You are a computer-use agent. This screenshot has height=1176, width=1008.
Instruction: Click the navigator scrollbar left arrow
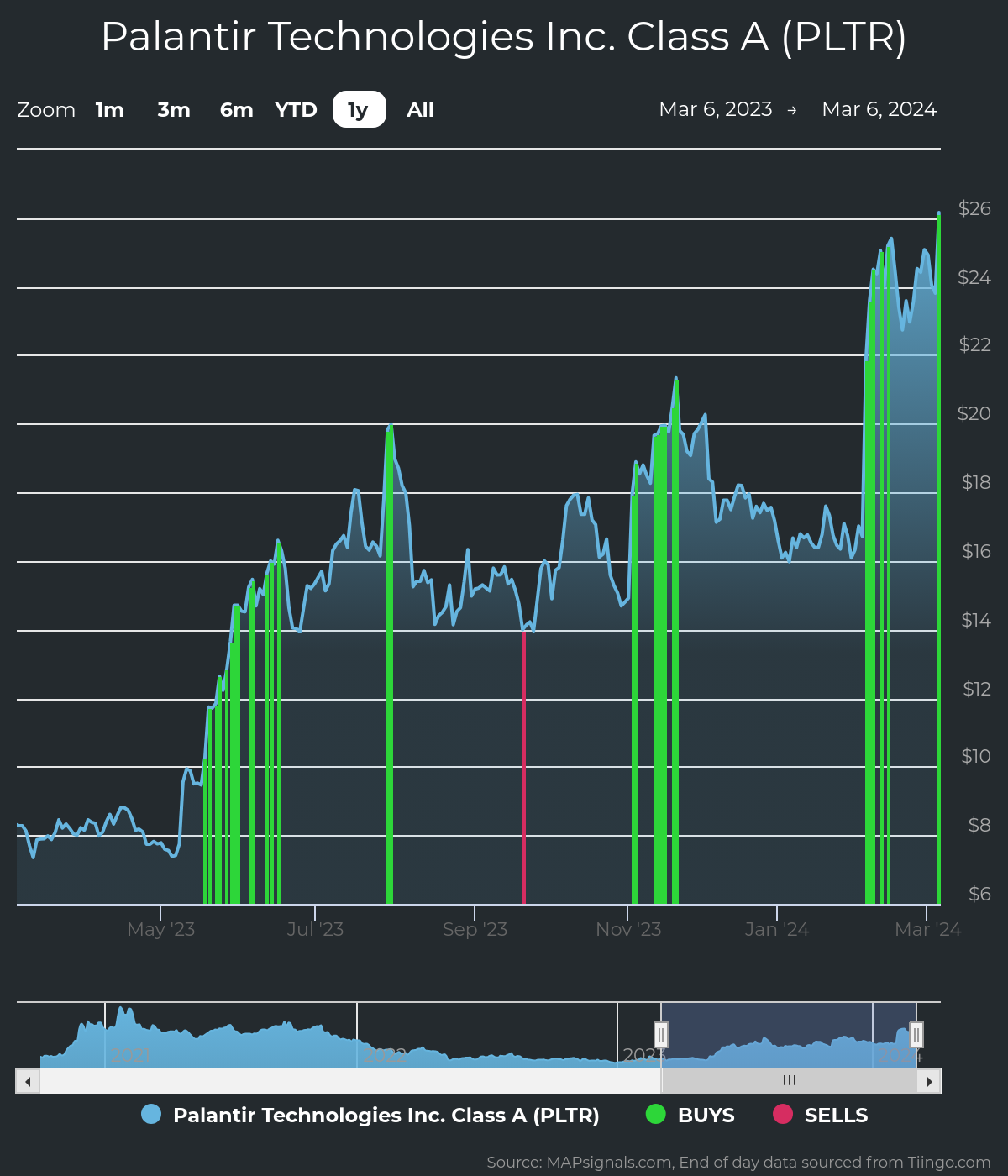click(28, 1081)
